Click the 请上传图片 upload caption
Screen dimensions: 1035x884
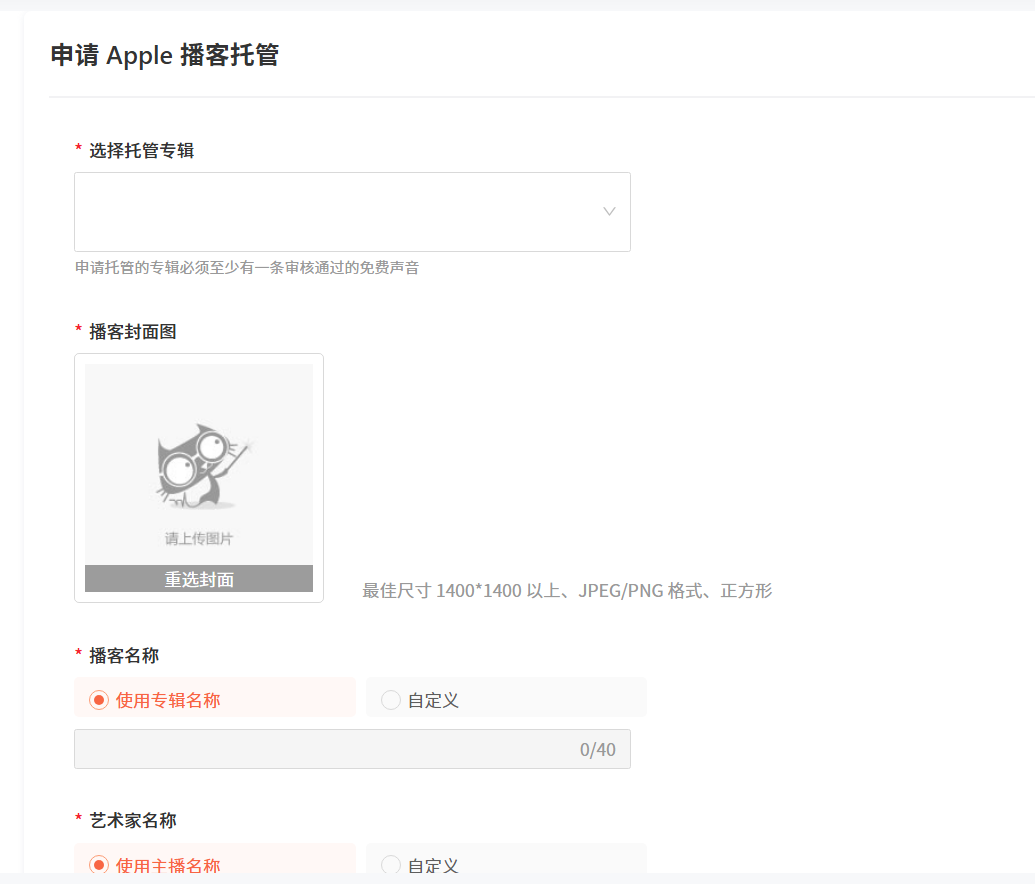pyautogui.click(x=199, y=538)
